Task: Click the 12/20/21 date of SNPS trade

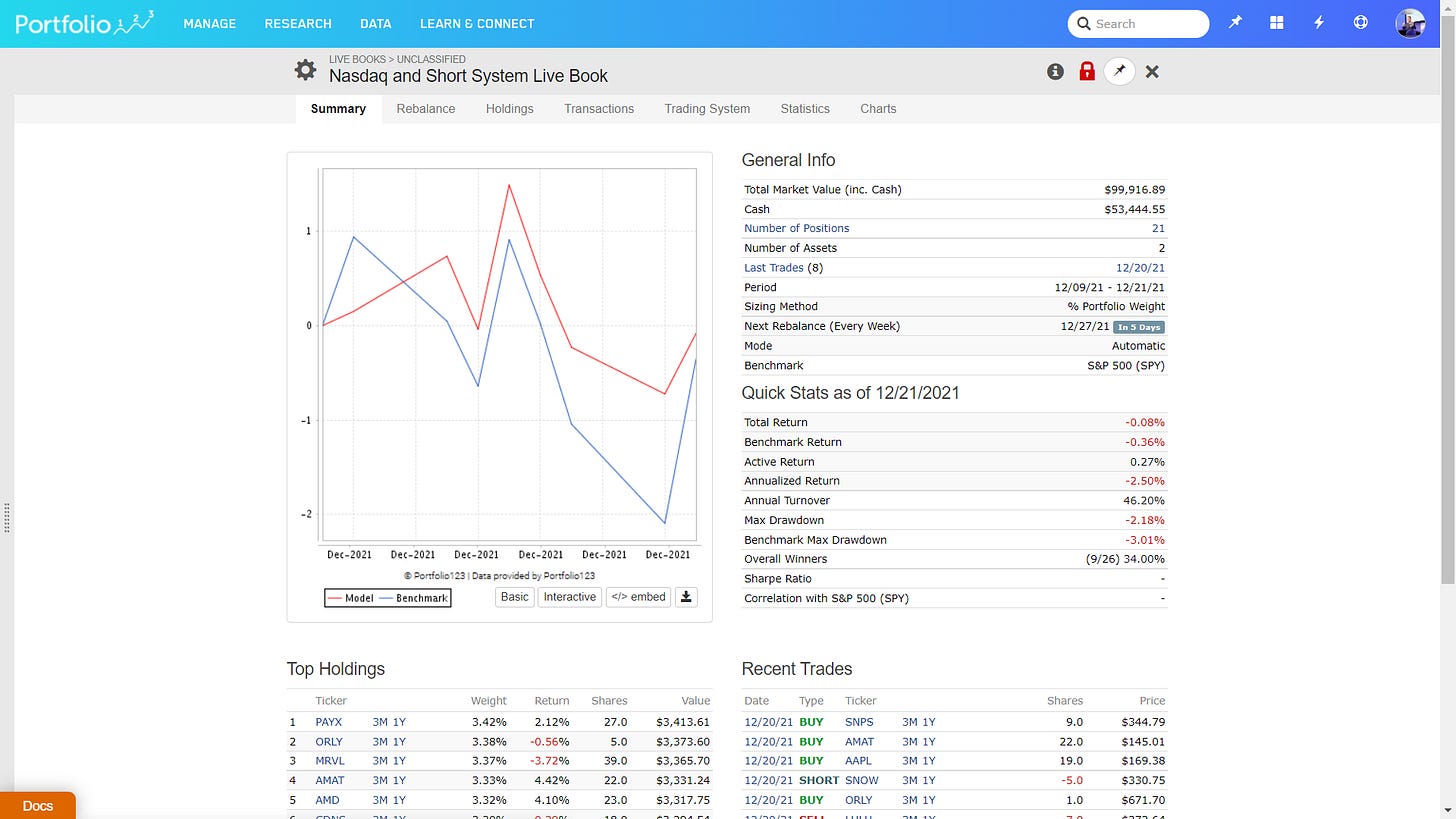Action: click(x=767, y=722)
